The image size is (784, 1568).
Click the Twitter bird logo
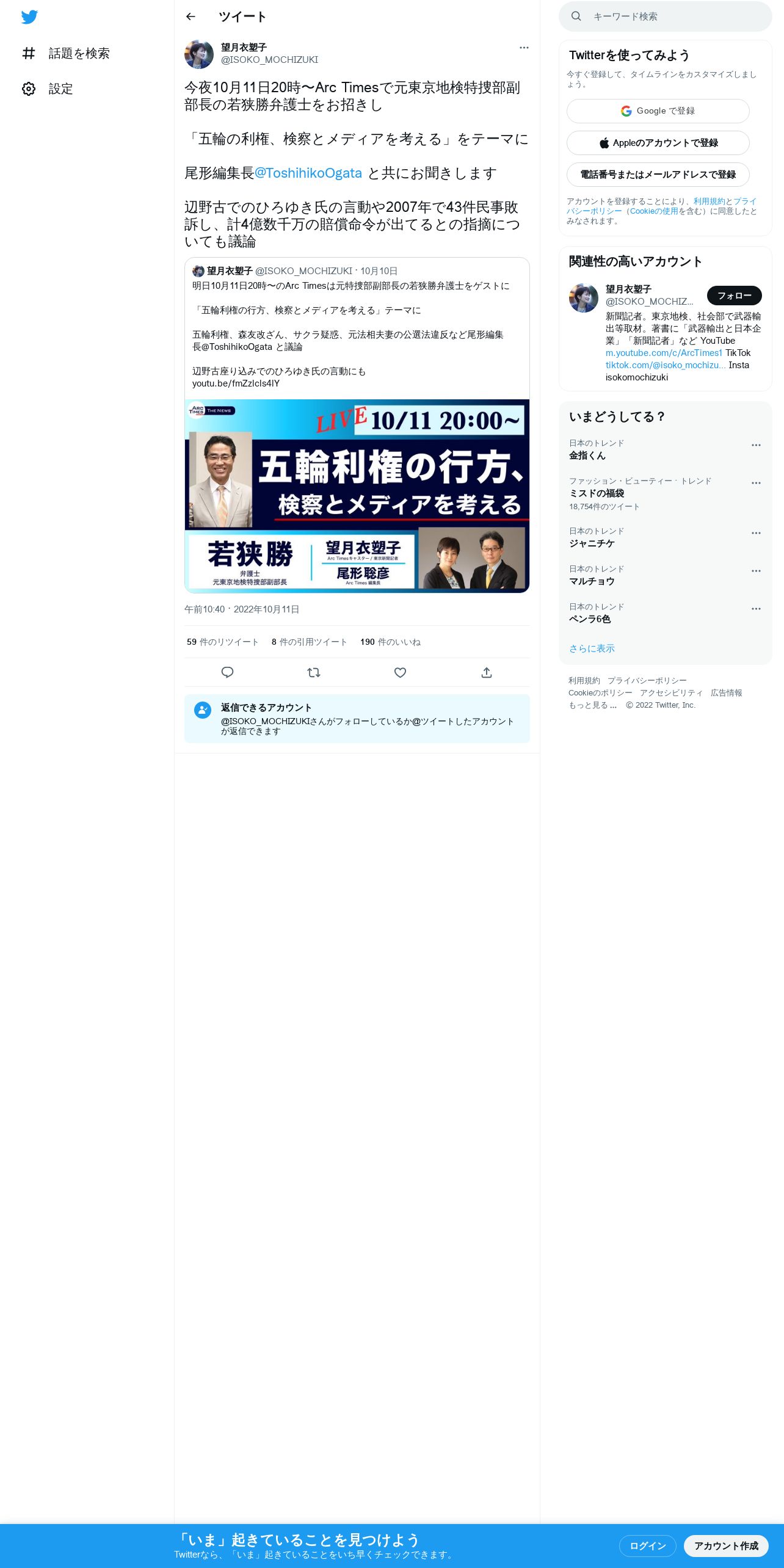(x=29, y=17)
